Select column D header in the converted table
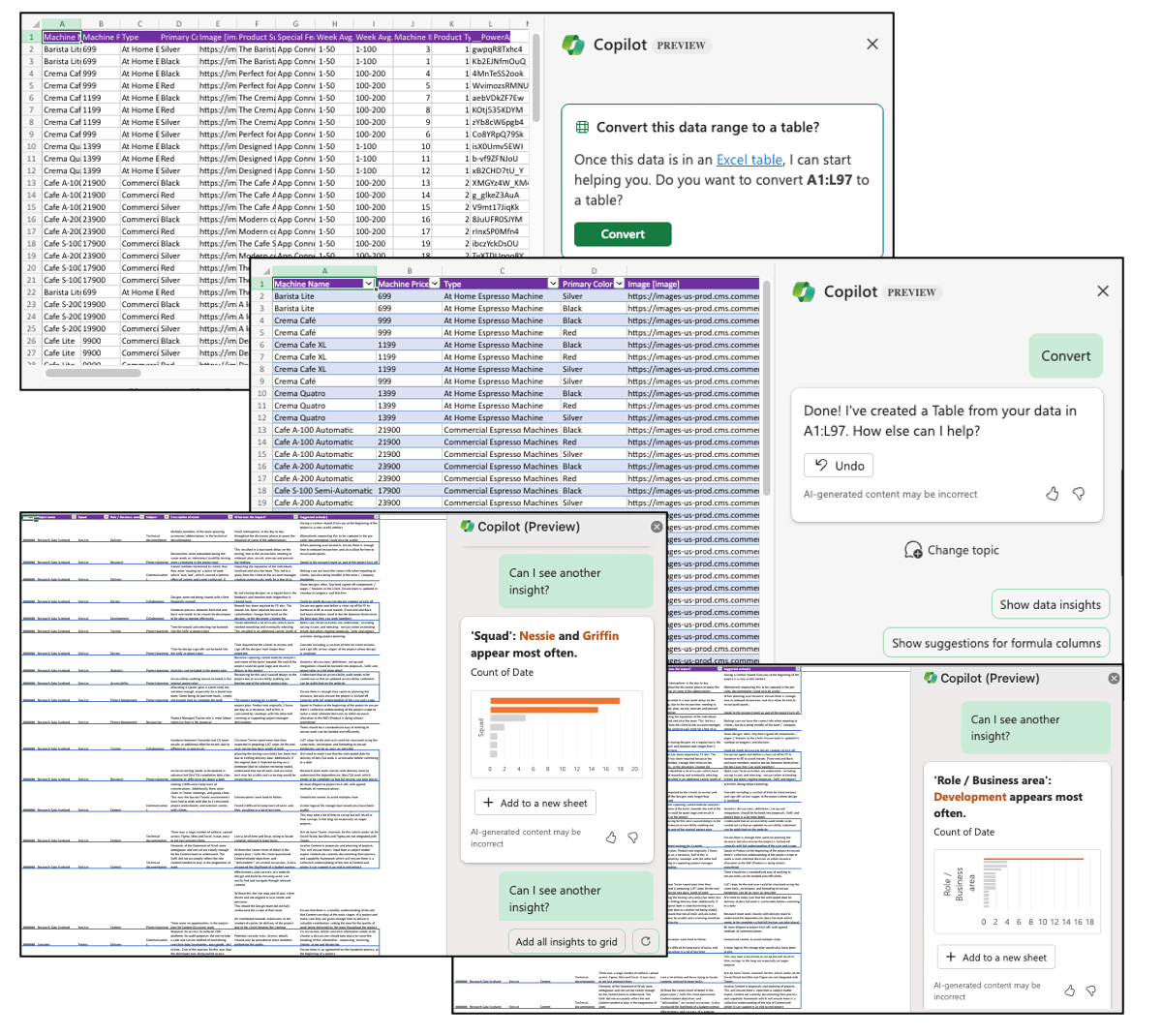 coord(593,271)
